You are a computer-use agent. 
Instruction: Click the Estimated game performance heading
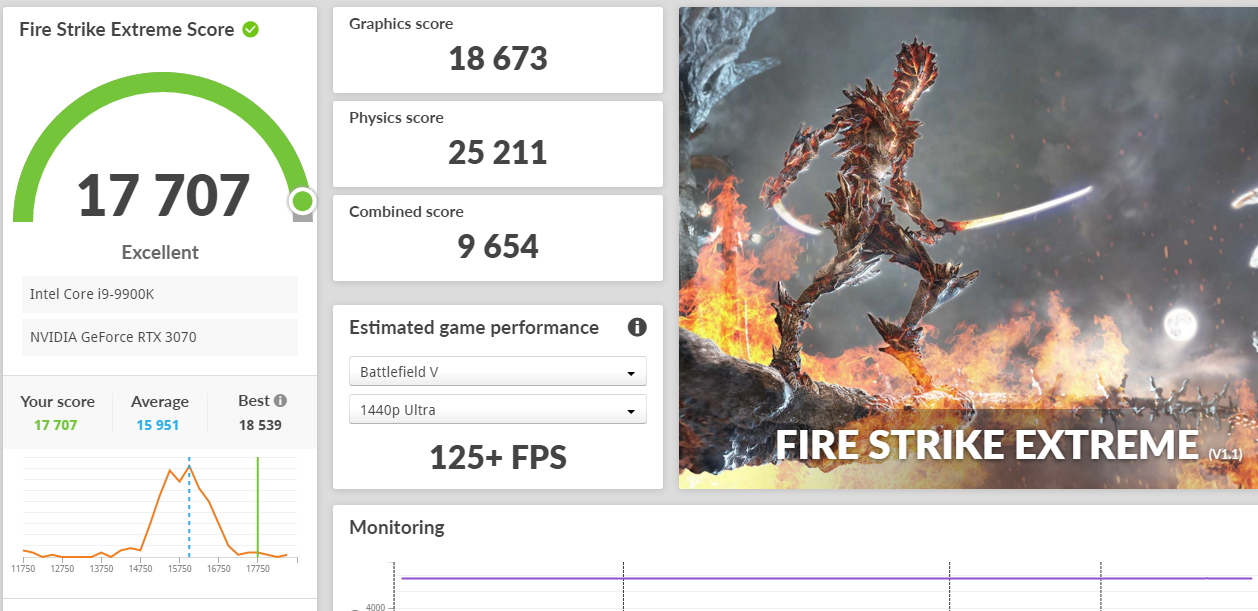tap(474, 327)
